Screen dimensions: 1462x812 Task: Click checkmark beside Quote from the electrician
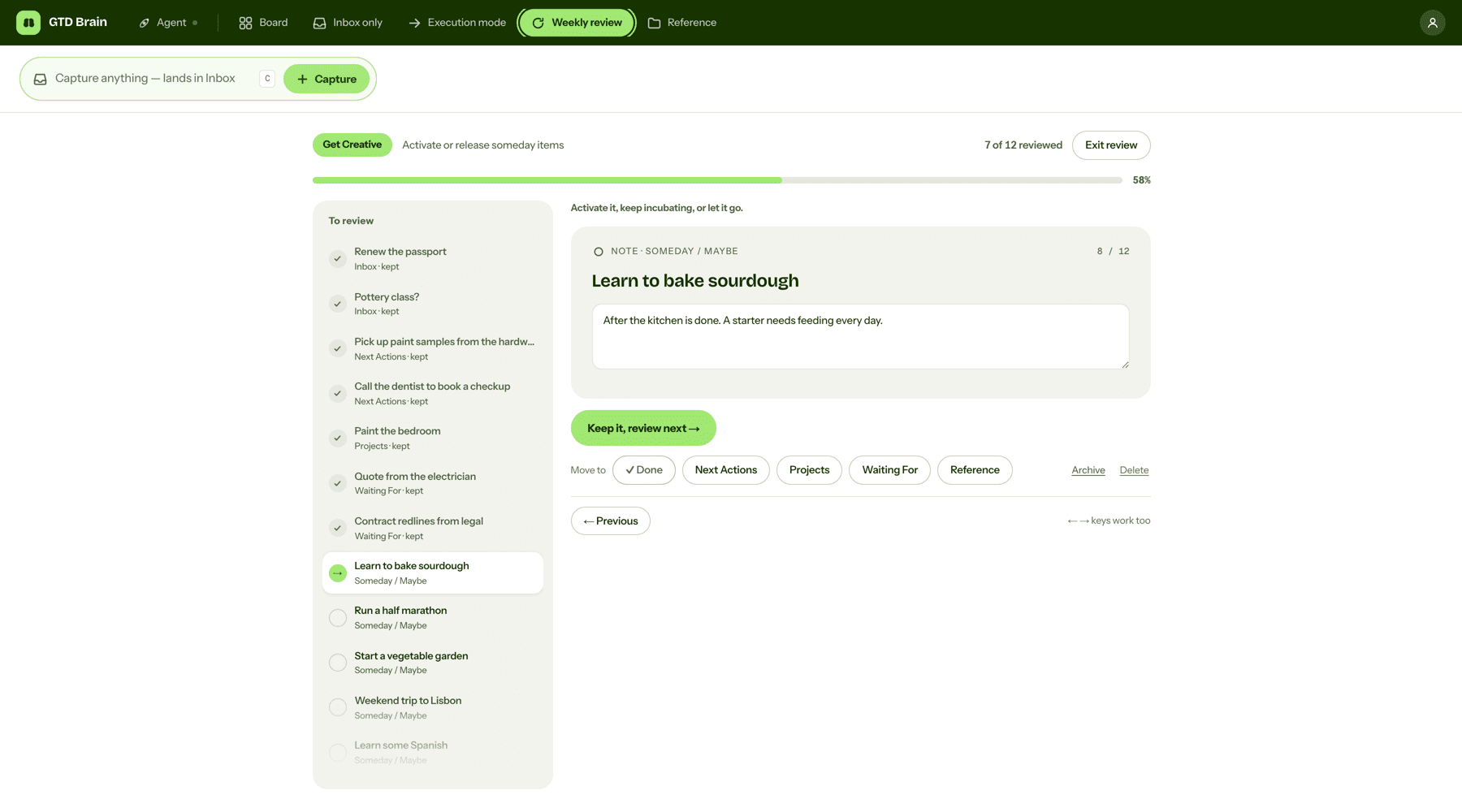coord(338,483)
